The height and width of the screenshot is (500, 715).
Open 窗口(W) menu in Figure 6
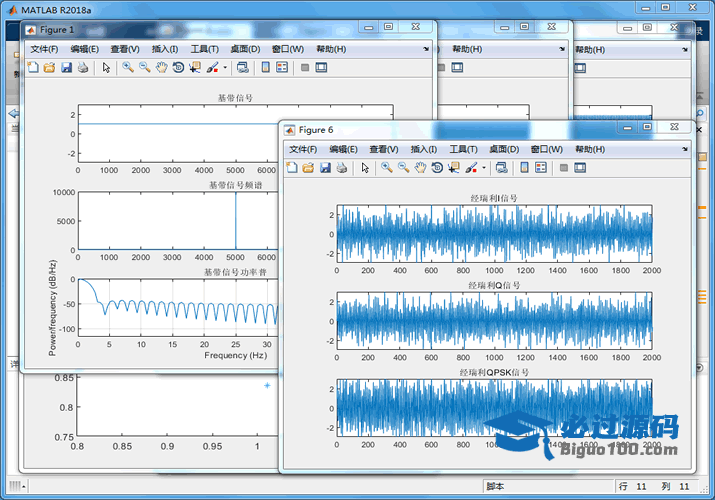coord(547,149)
